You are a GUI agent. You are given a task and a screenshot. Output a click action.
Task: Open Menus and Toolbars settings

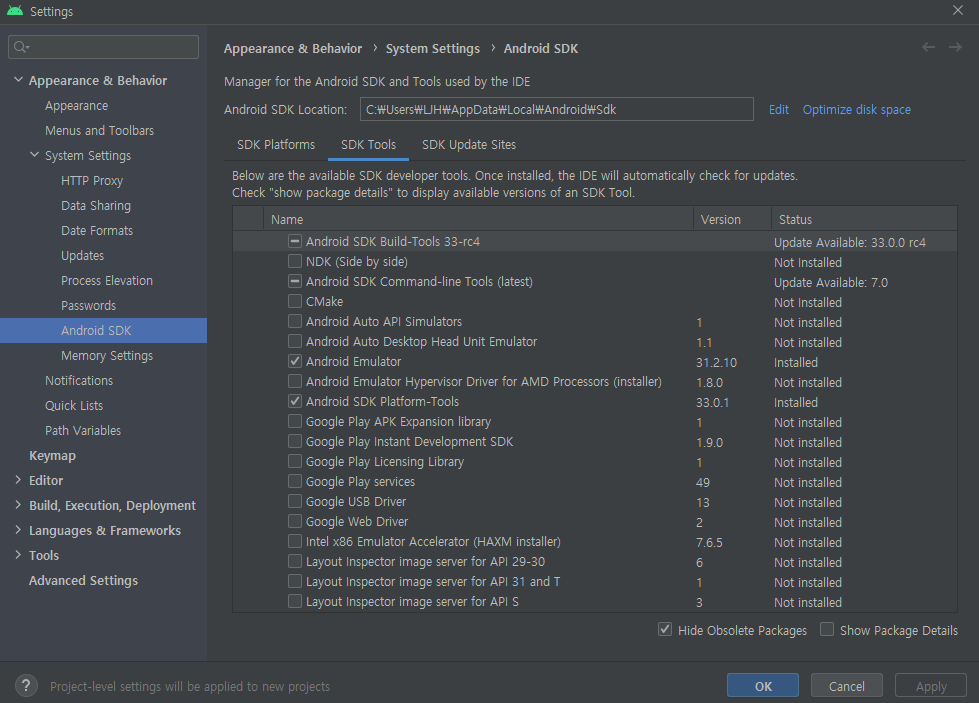(99, 130)
